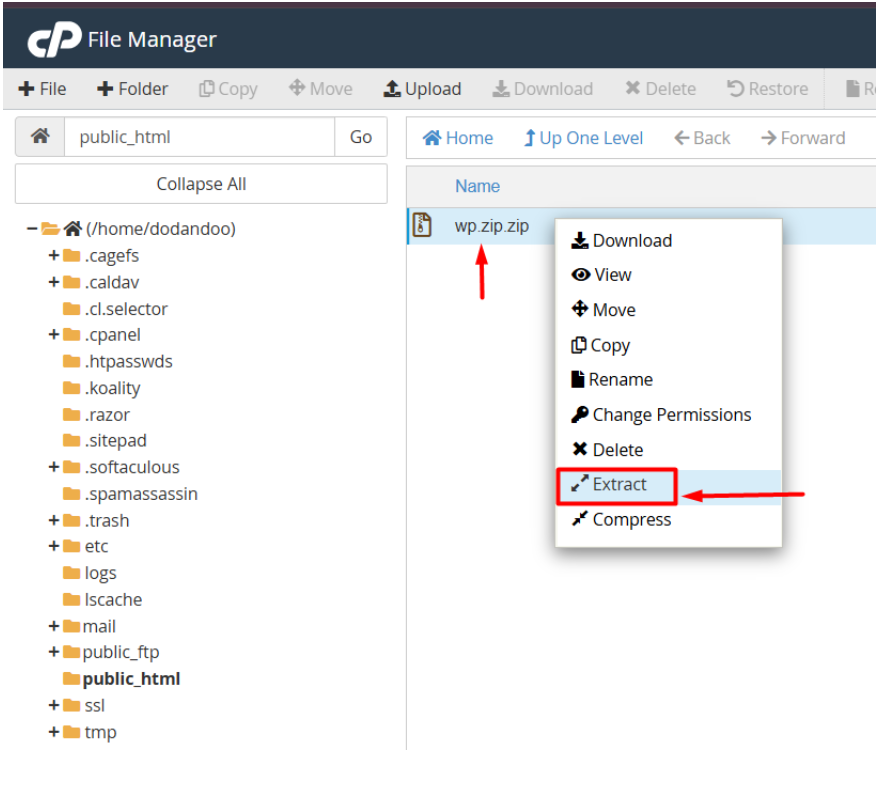
Task: Open the public_html folder in tree
Action: (x=131, y=679)
